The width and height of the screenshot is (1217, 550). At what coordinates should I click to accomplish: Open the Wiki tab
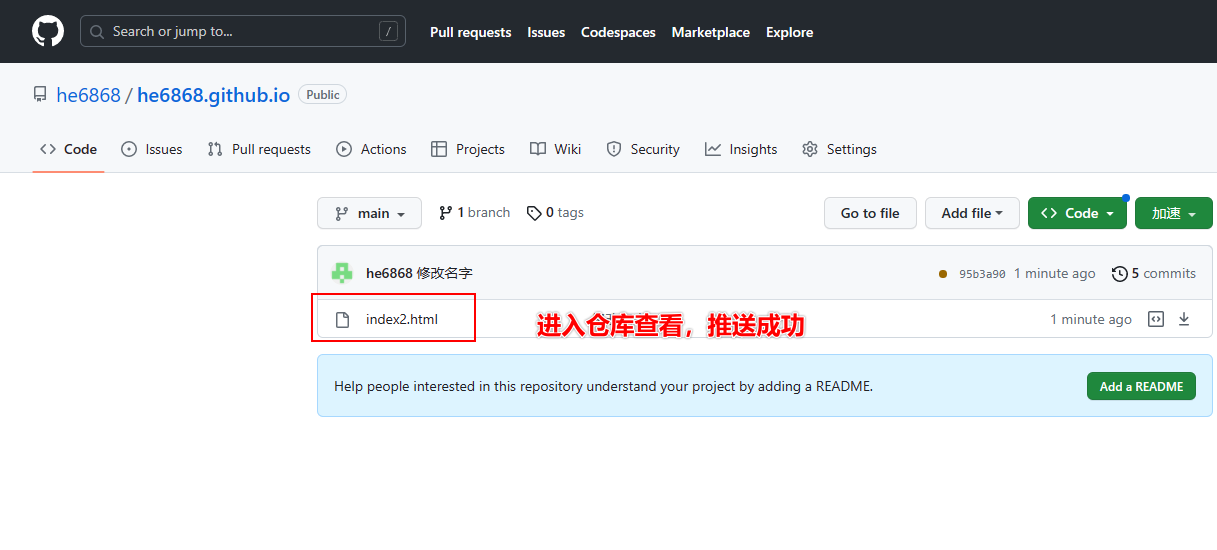pos(555,149)
